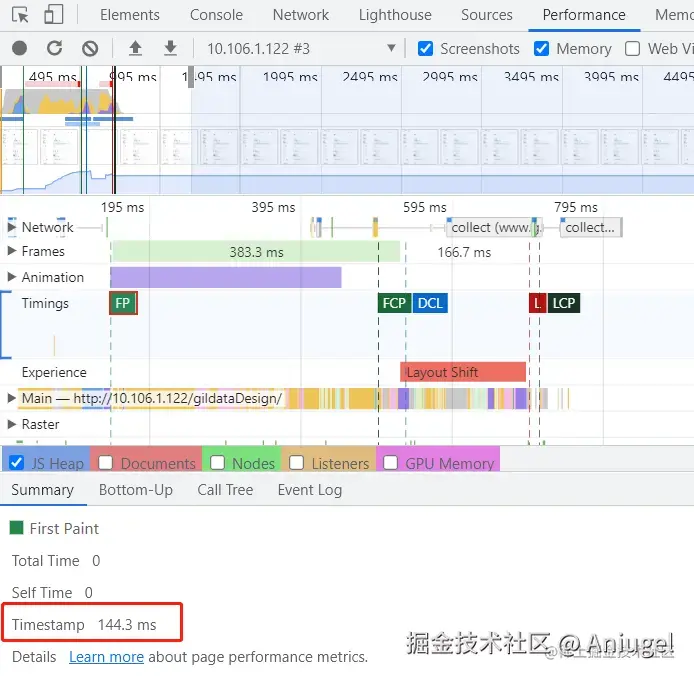
Task: Select the Summary tab
Action: (42, 490)
